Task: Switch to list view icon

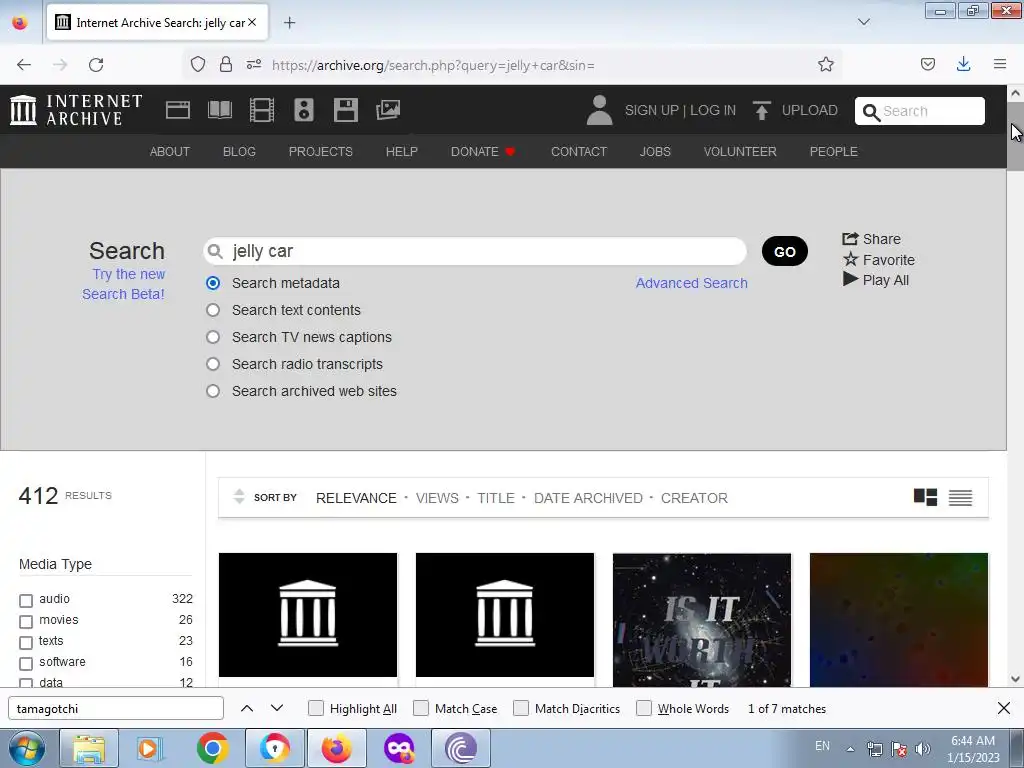Action: [960, 498]
